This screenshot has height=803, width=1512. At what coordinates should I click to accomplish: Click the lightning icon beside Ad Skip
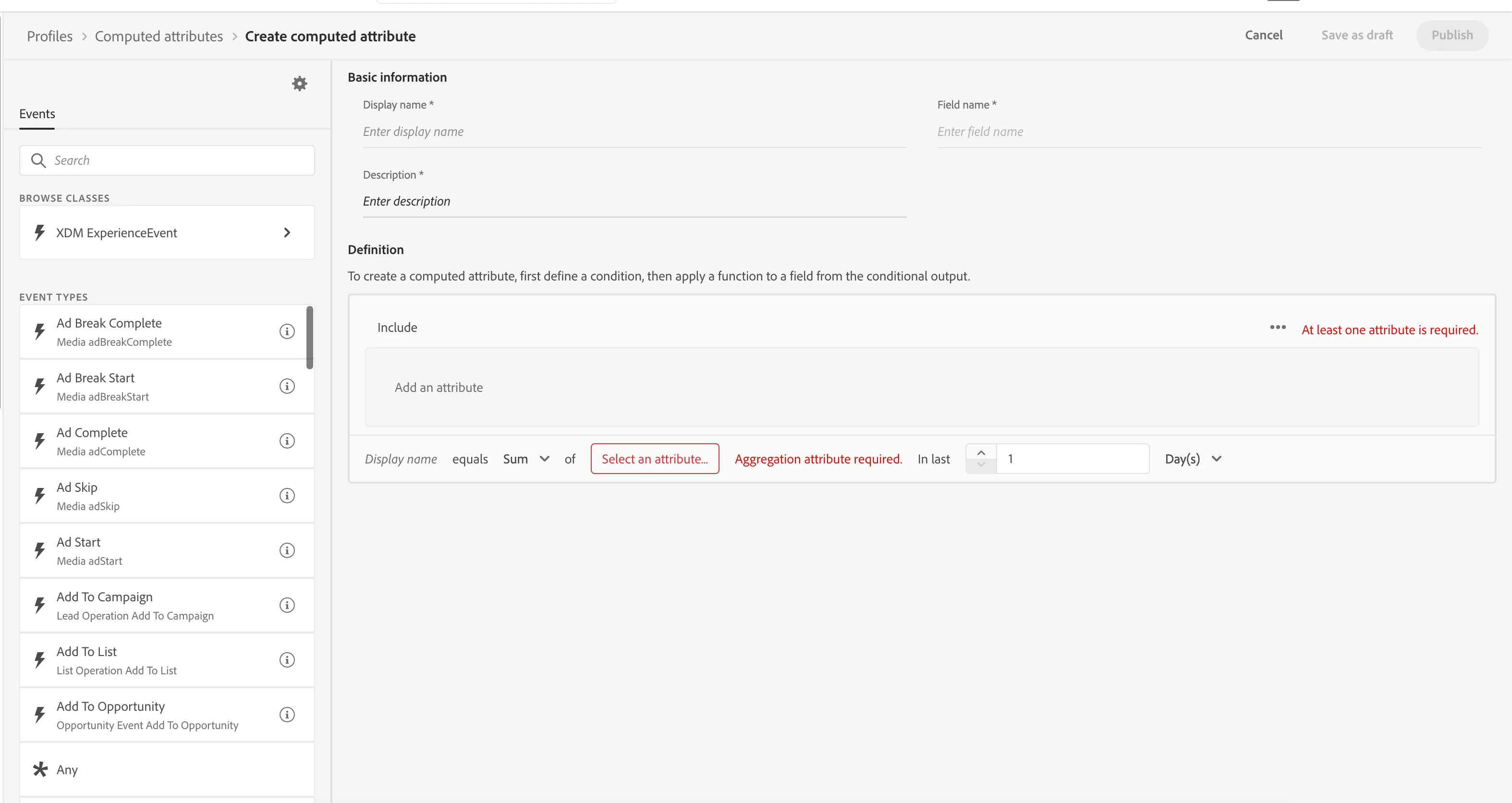pyautogui.click(x=39, y=496)
